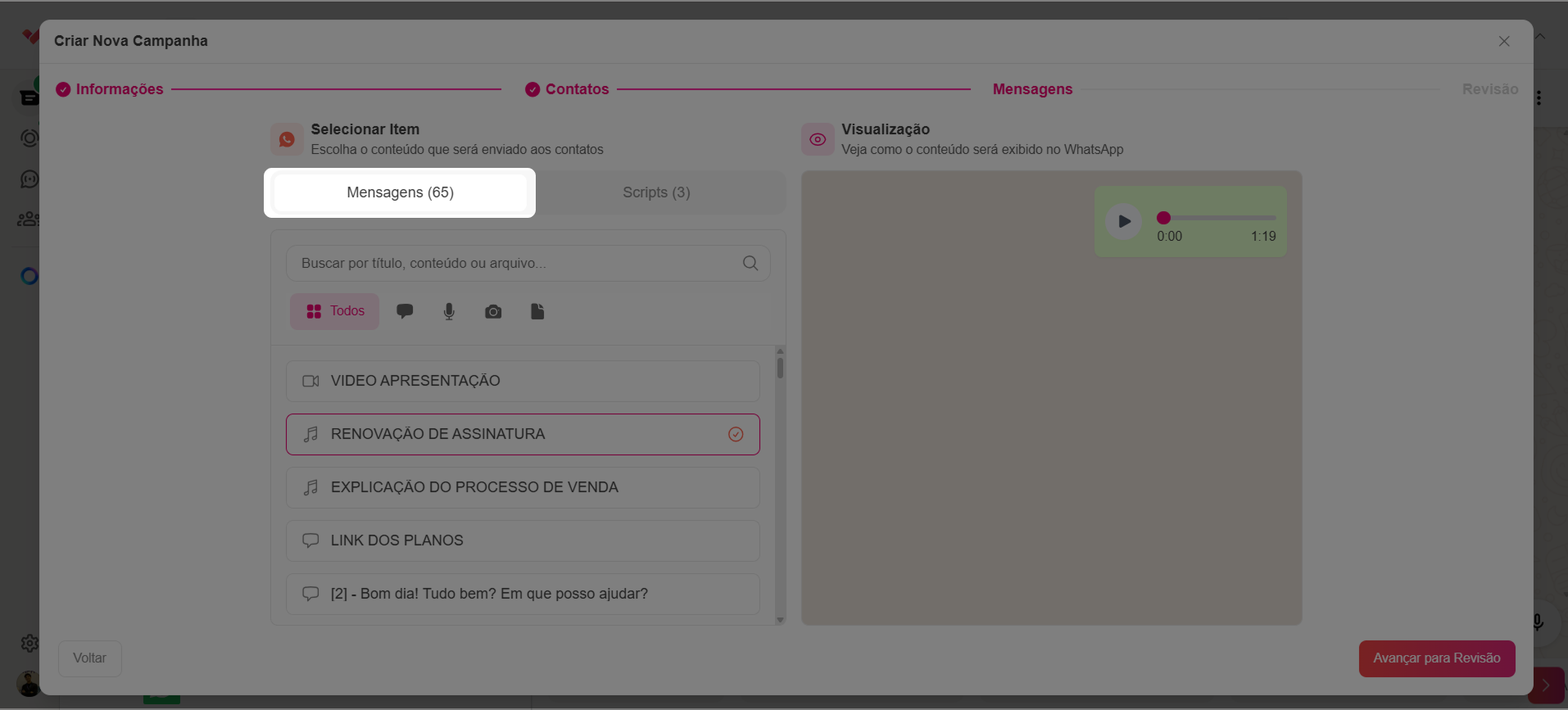Go to the Revisão step
The image size is (1568, 710).
point(1490,89)
